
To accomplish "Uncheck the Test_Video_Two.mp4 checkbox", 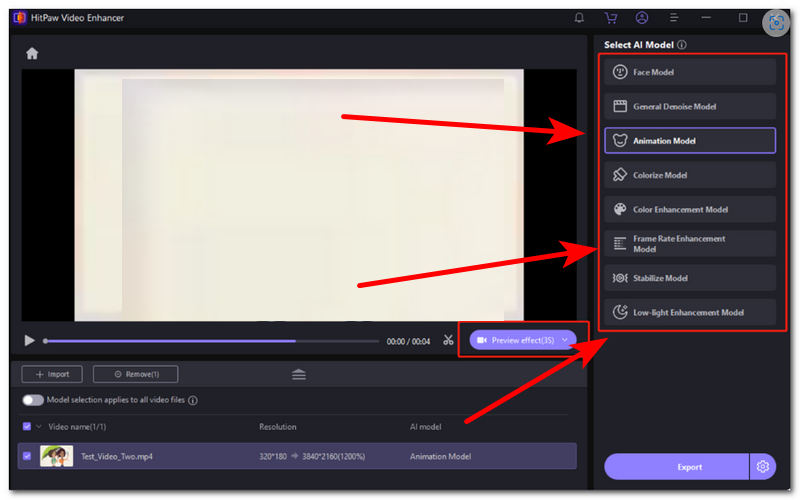I will tap(27, 456).
